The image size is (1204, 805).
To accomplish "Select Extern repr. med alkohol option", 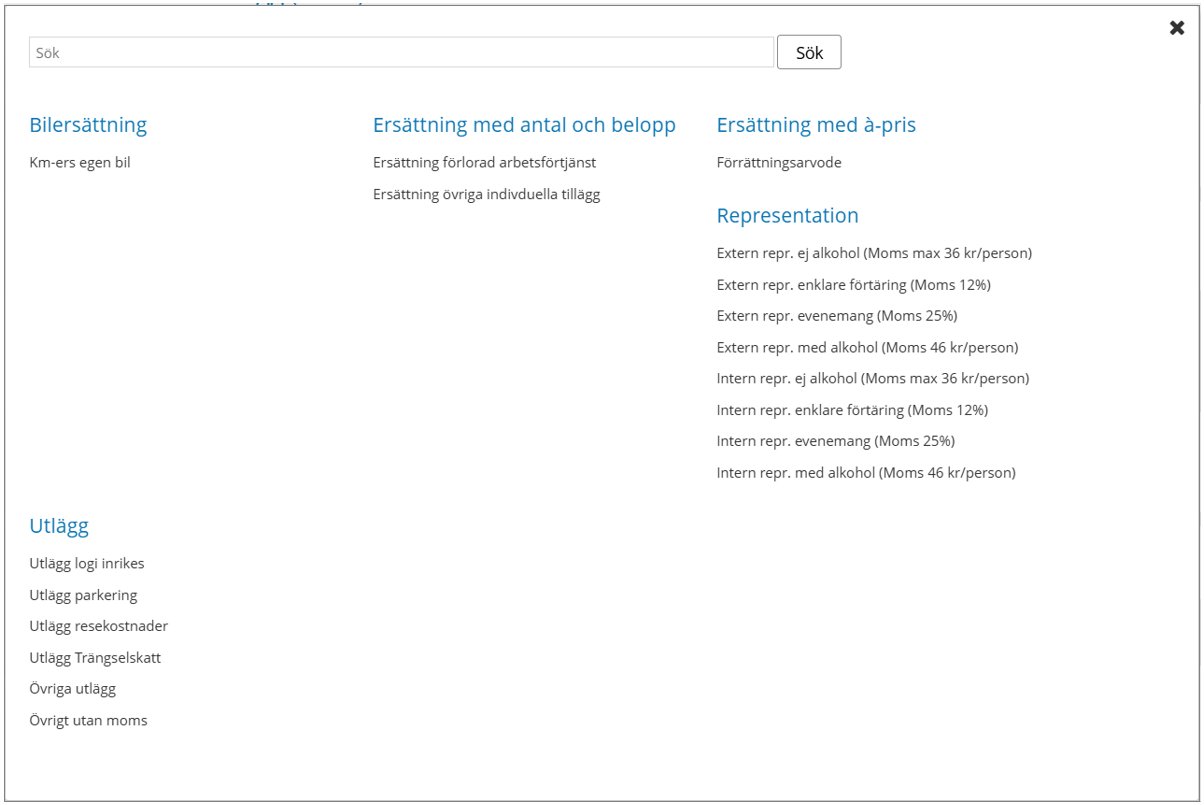I will 867,348.
